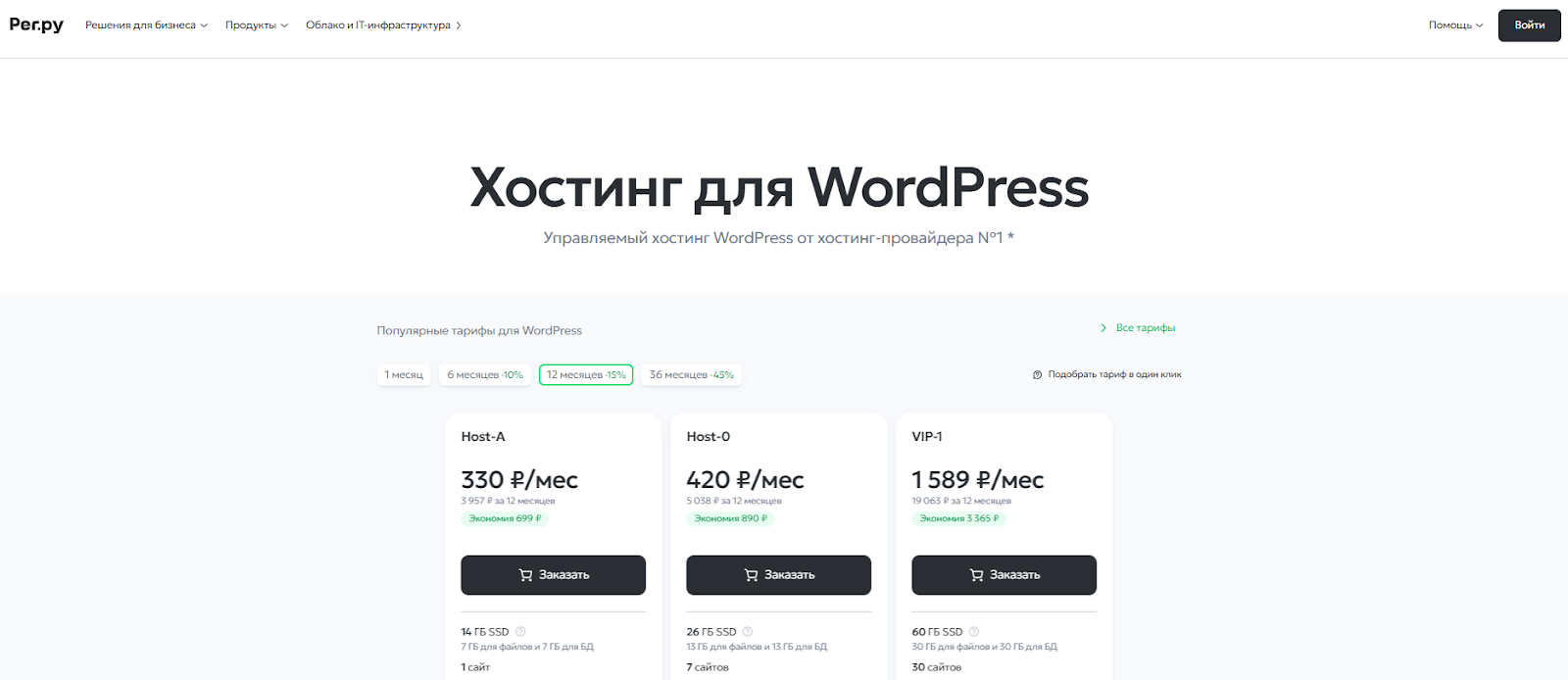Open the Продукты dropdown
Screen dimensions: 1568x680
[x=256, y=25]
